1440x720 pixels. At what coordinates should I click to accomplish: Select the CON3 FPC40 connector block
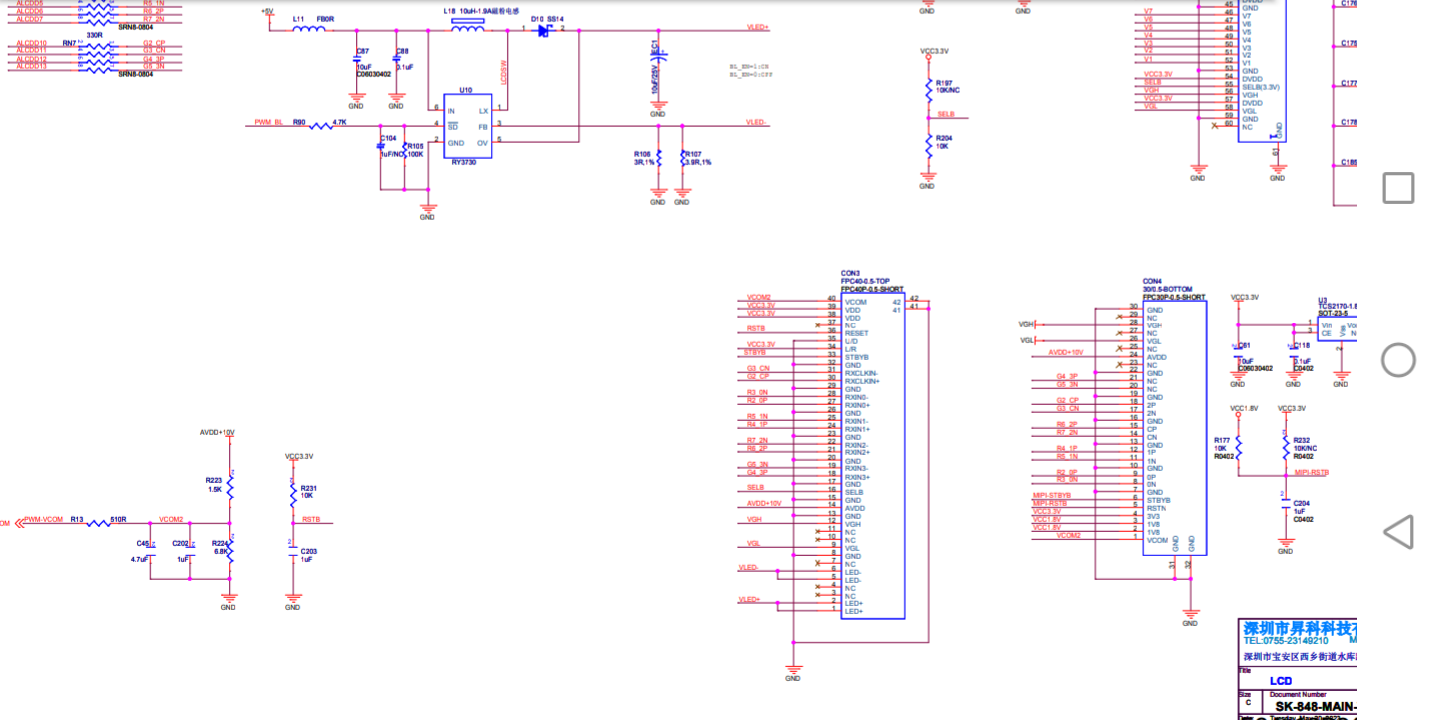point(872,456)
